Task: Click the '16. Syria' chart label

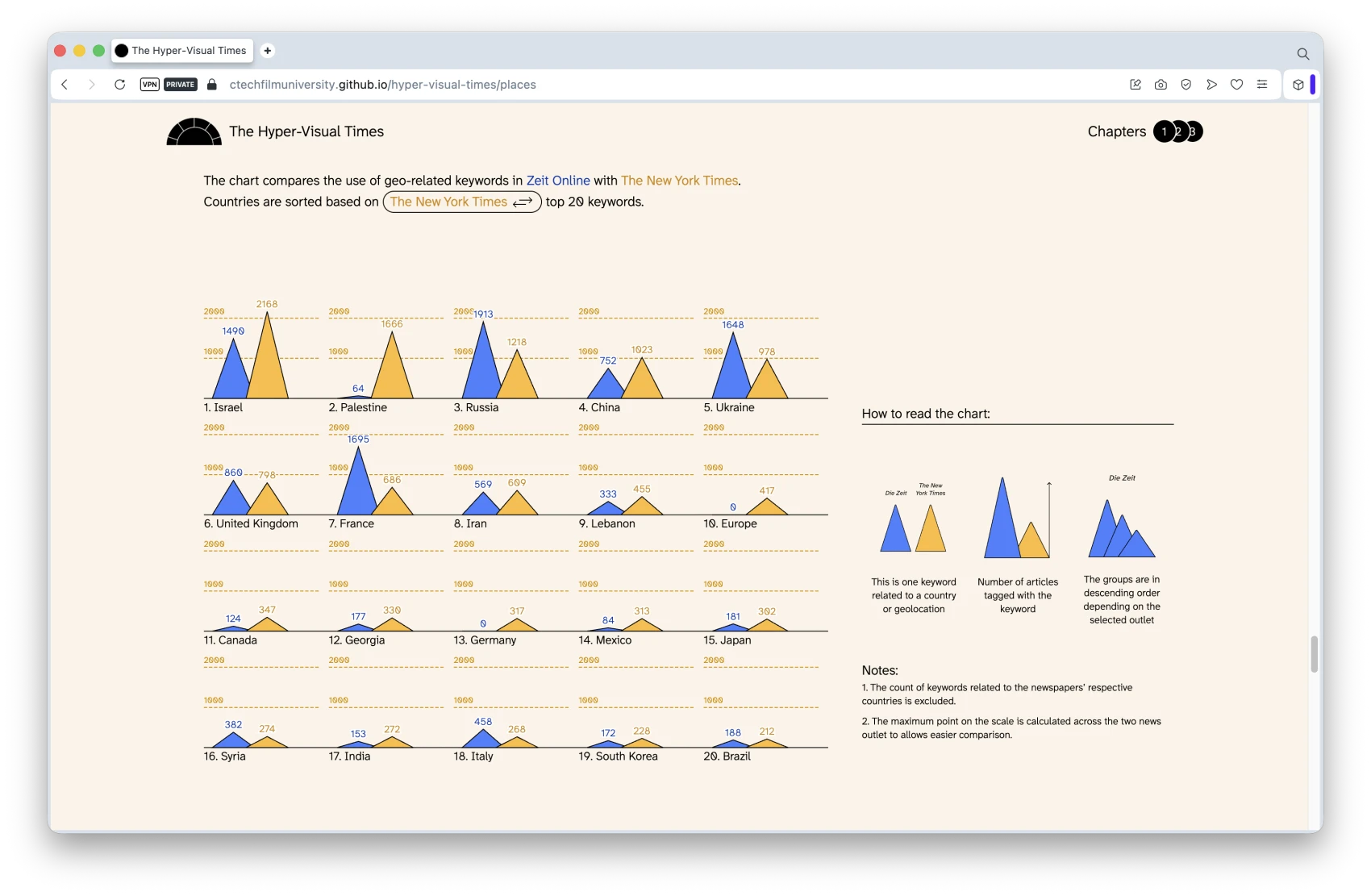Action: pyautogui.click(x=224, y=756)
